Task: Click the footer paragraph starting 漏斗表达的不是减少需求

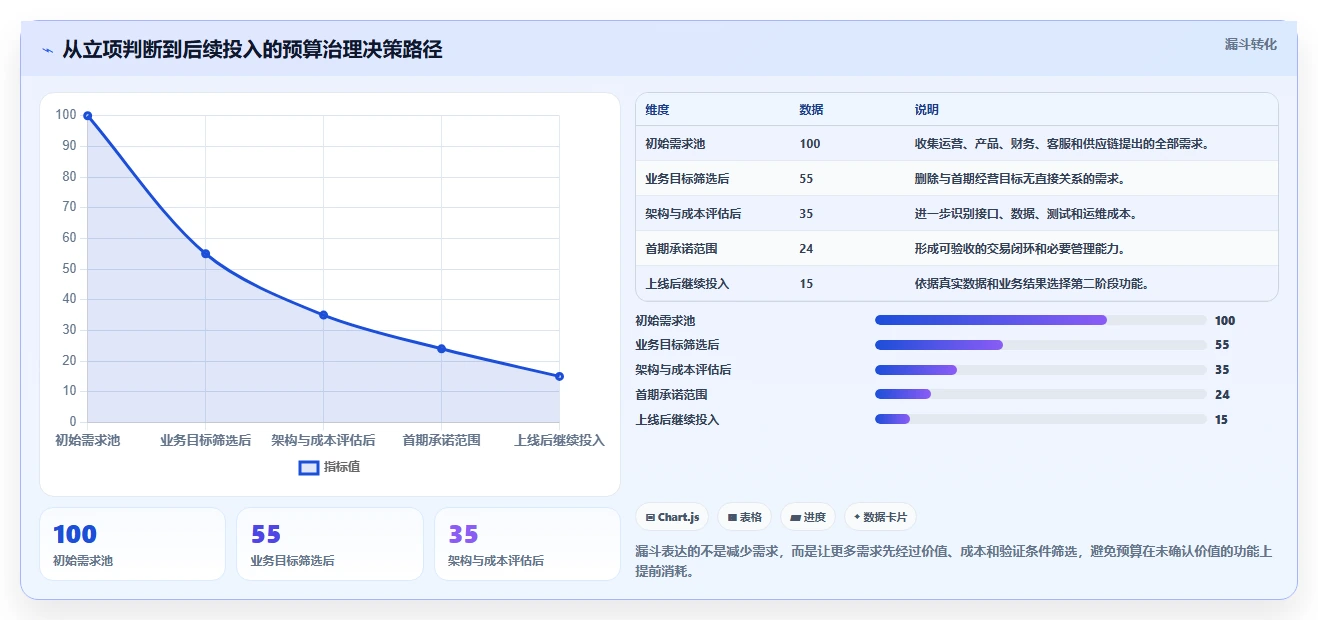Action: click(x=953, y=562)
